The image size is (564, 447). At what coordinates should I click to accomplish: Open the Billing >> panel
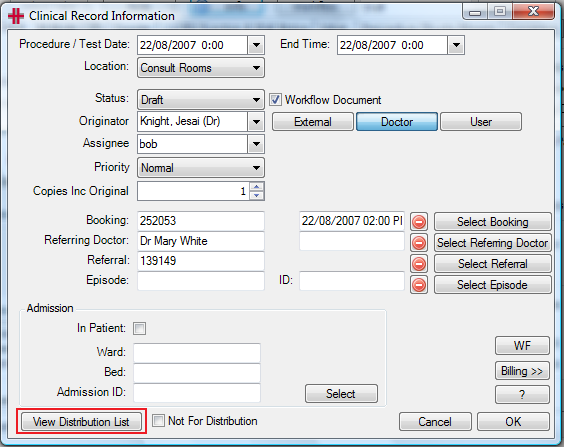tap(522, 371)
